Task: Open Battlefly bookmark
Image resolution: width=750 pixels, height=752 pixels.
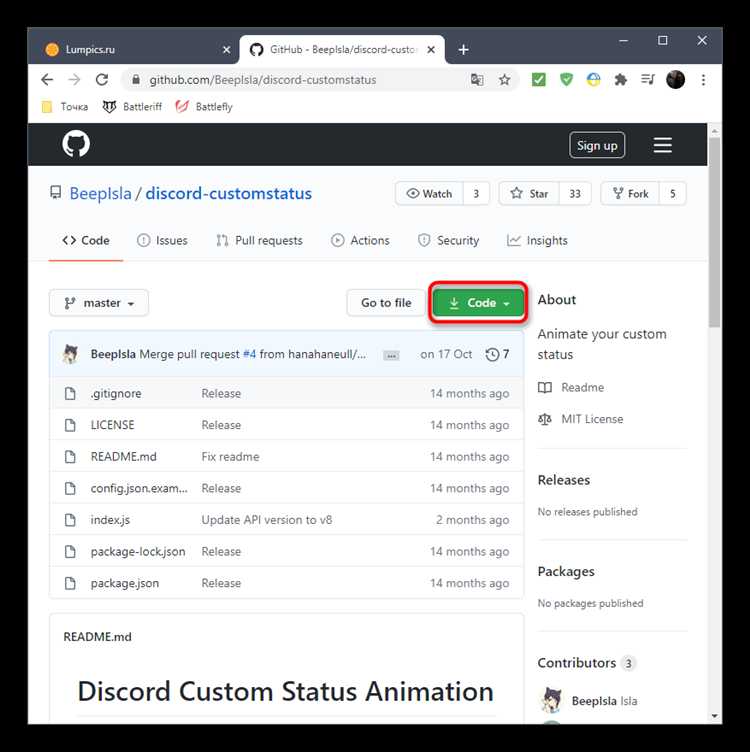Action: click(204, 106)
